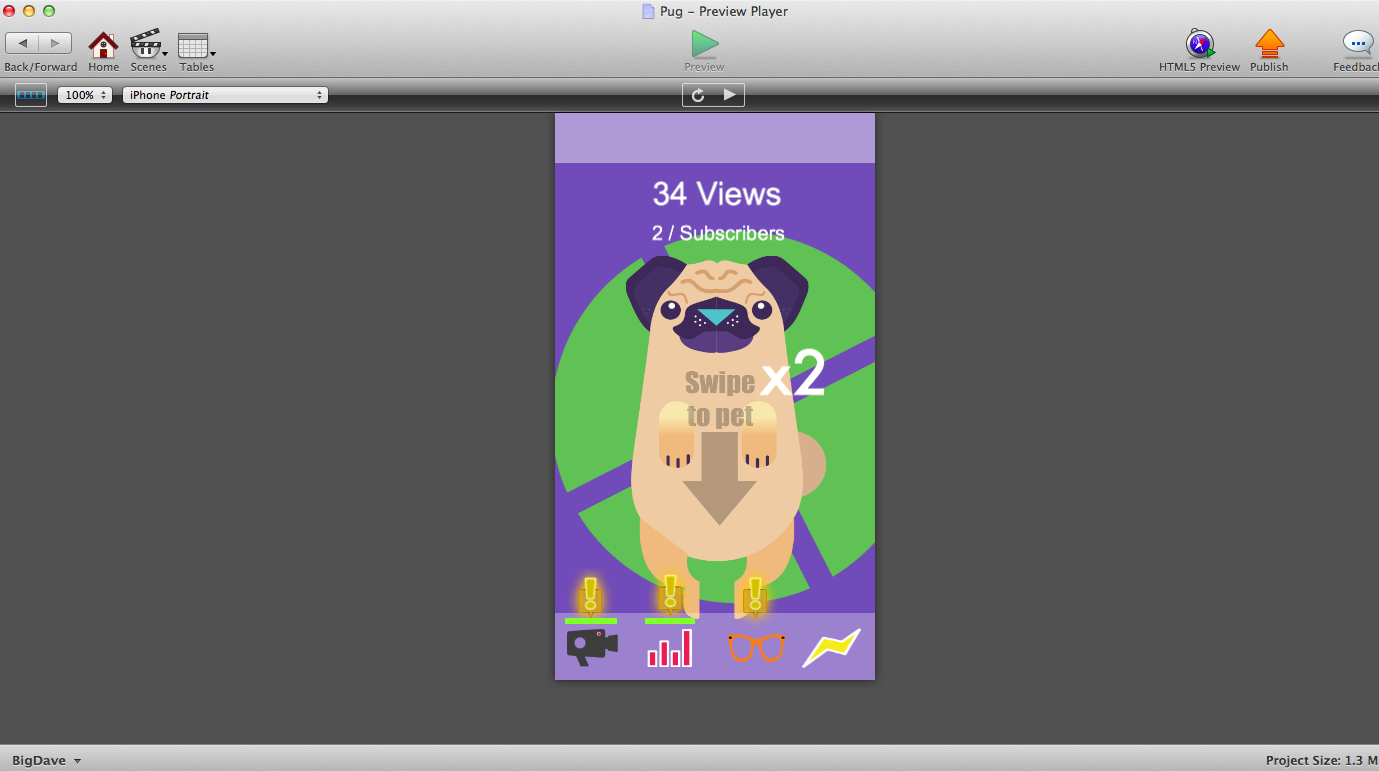
Task: Tap the red bar chart icon
Action: tap(670, 647)
